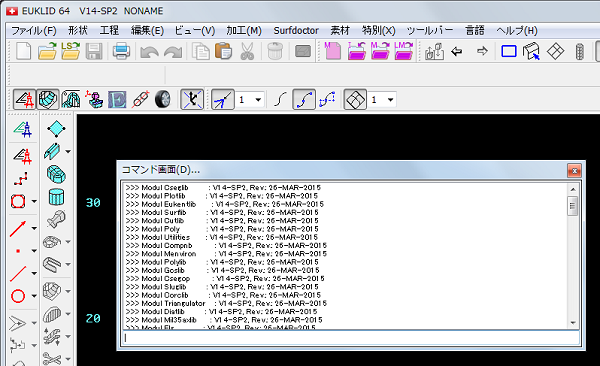The width and height of the screenshot is (600, 366).
Task: Click the command window scrollbar down arrow
Action: pos(573,323)
